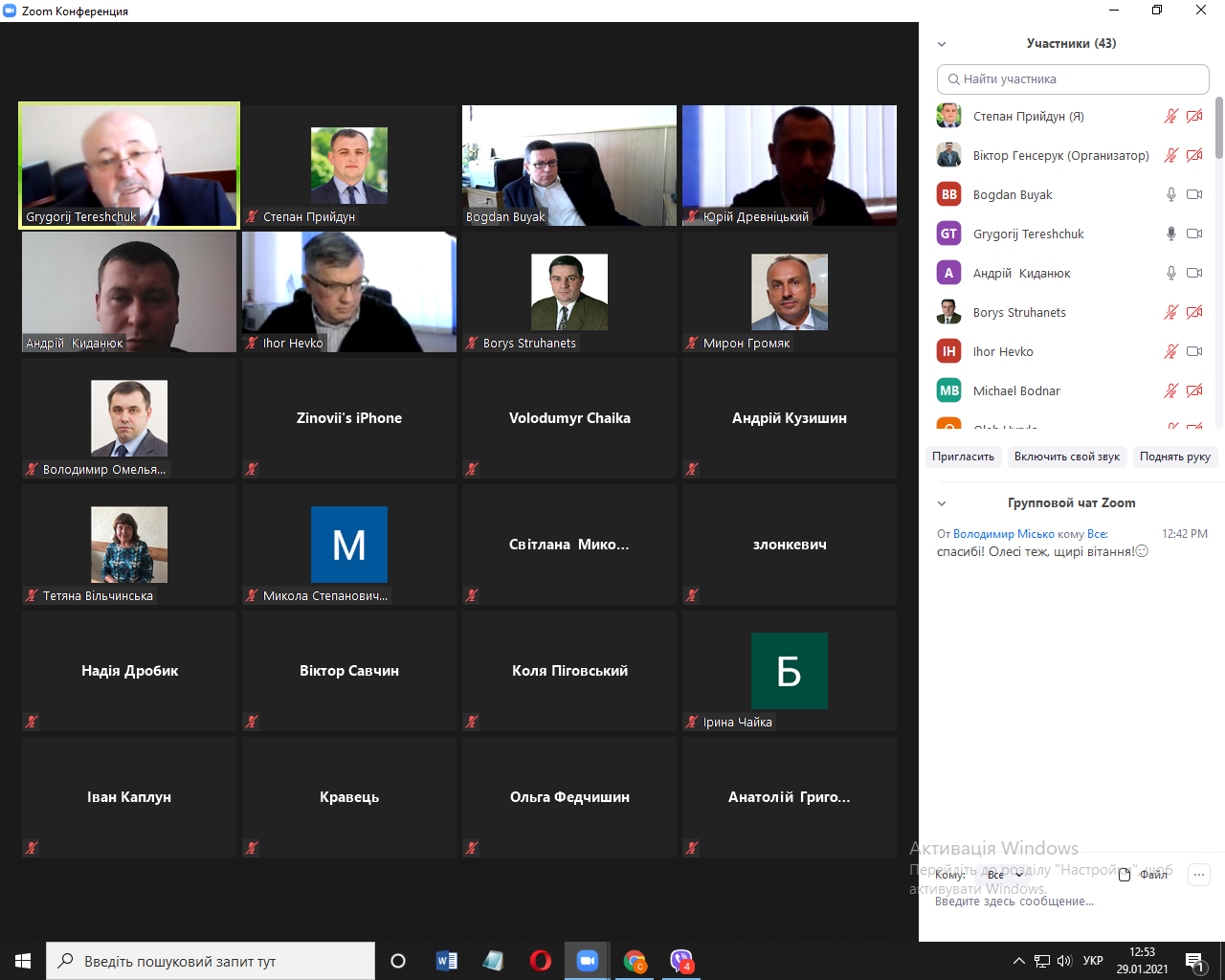The image size is (1225, 980).
Task: Click Андрій Киданюк's microphone icon in participants list
Action: pos(1170,273)
